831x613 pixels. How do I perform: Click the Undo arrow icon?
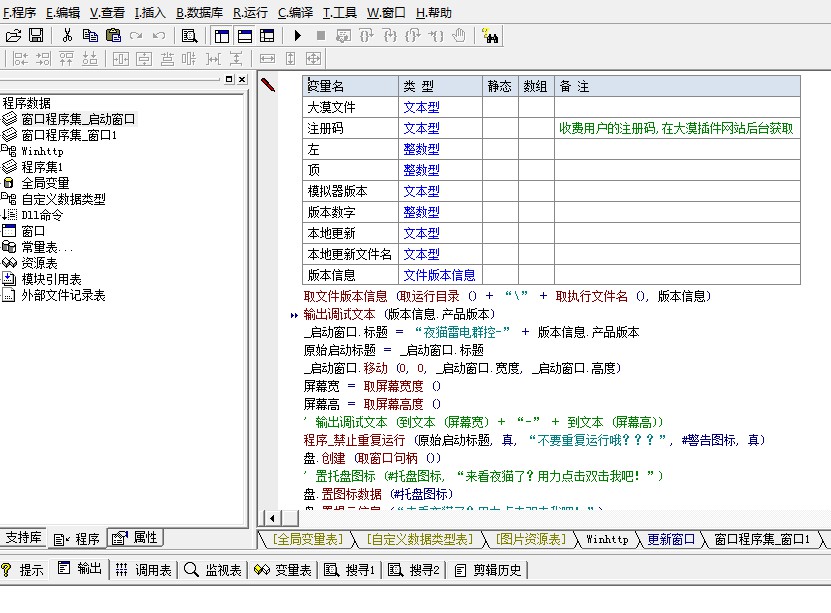[159, 35]
